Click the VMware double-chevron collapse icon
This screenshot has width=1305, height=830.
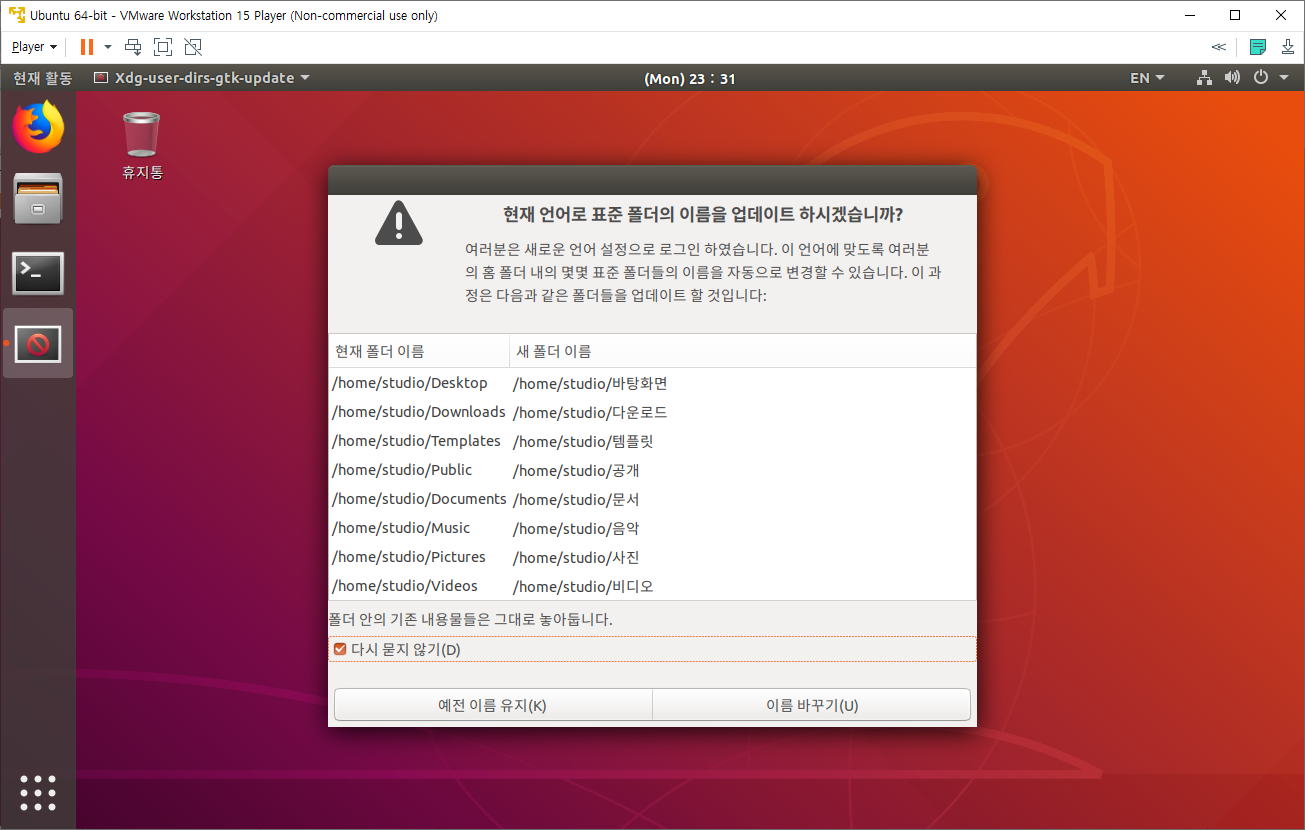[x=1218, y=47]
